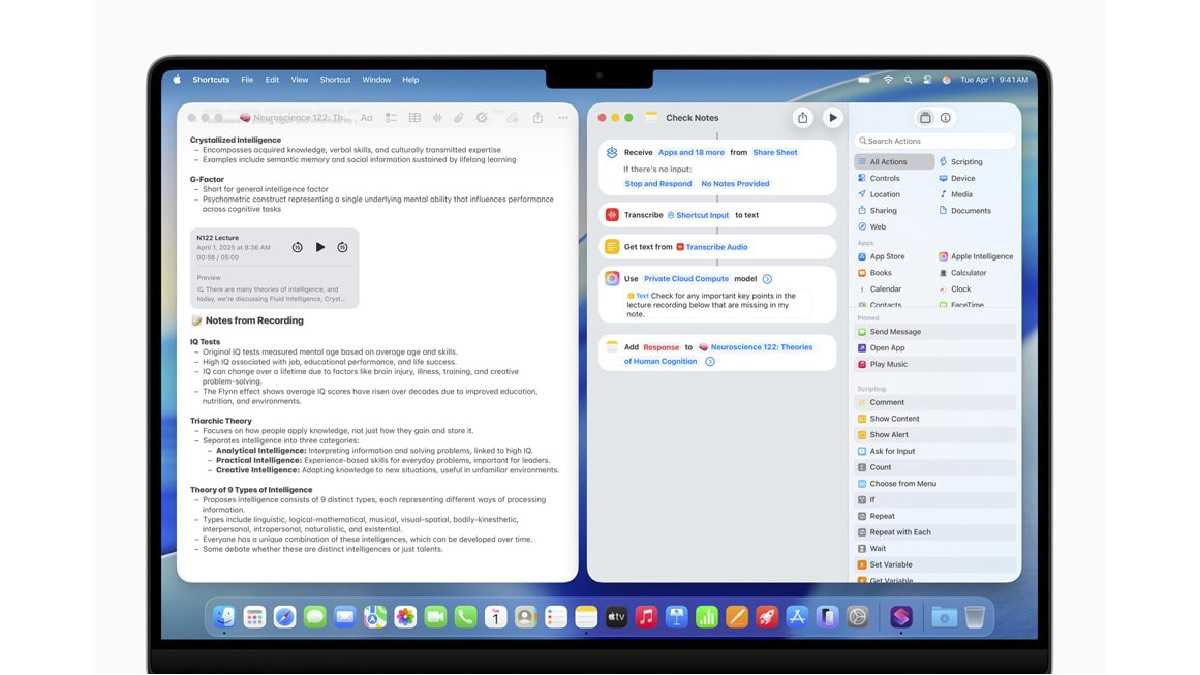This screenshot has height=675, width=1200.
Task: Click the Search Actions field
Action: [935, 141]
